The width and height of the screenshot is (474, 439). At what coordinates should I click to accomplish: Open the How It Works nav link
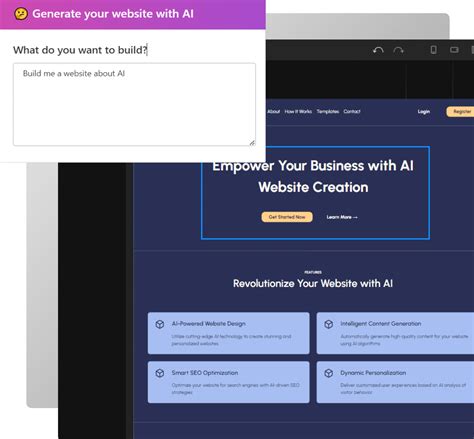298,111
